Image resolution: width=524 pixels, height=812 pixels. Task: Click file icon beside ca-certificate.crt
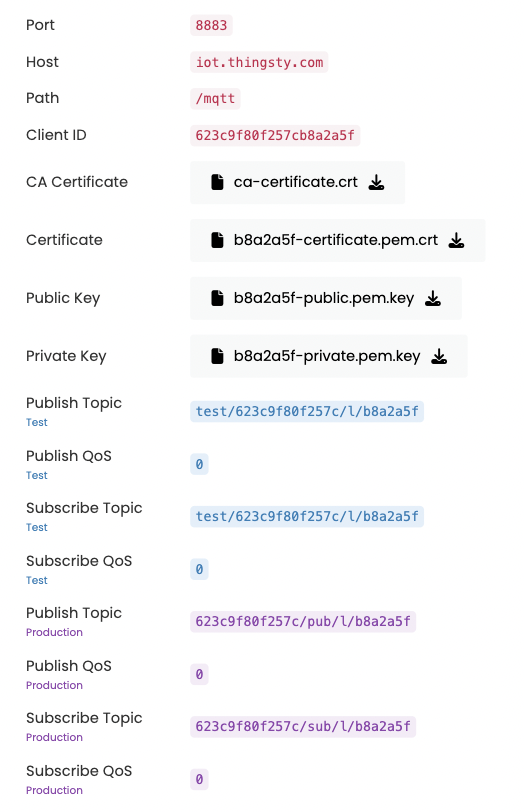[217, 182]
